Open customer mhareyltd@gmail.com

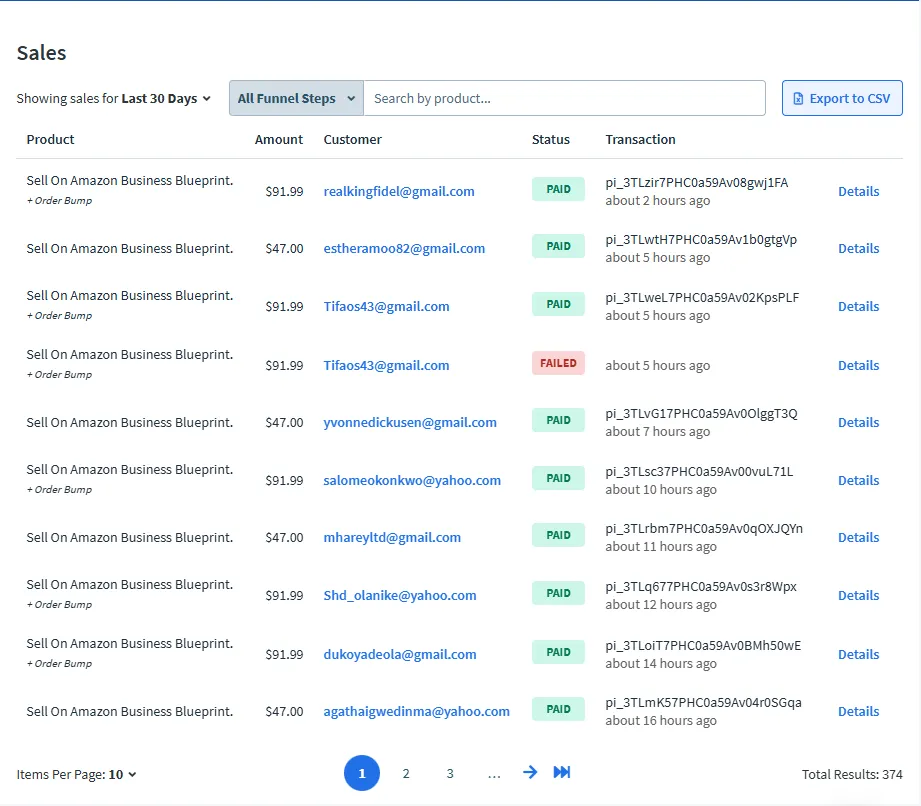(x=392, y=538)
